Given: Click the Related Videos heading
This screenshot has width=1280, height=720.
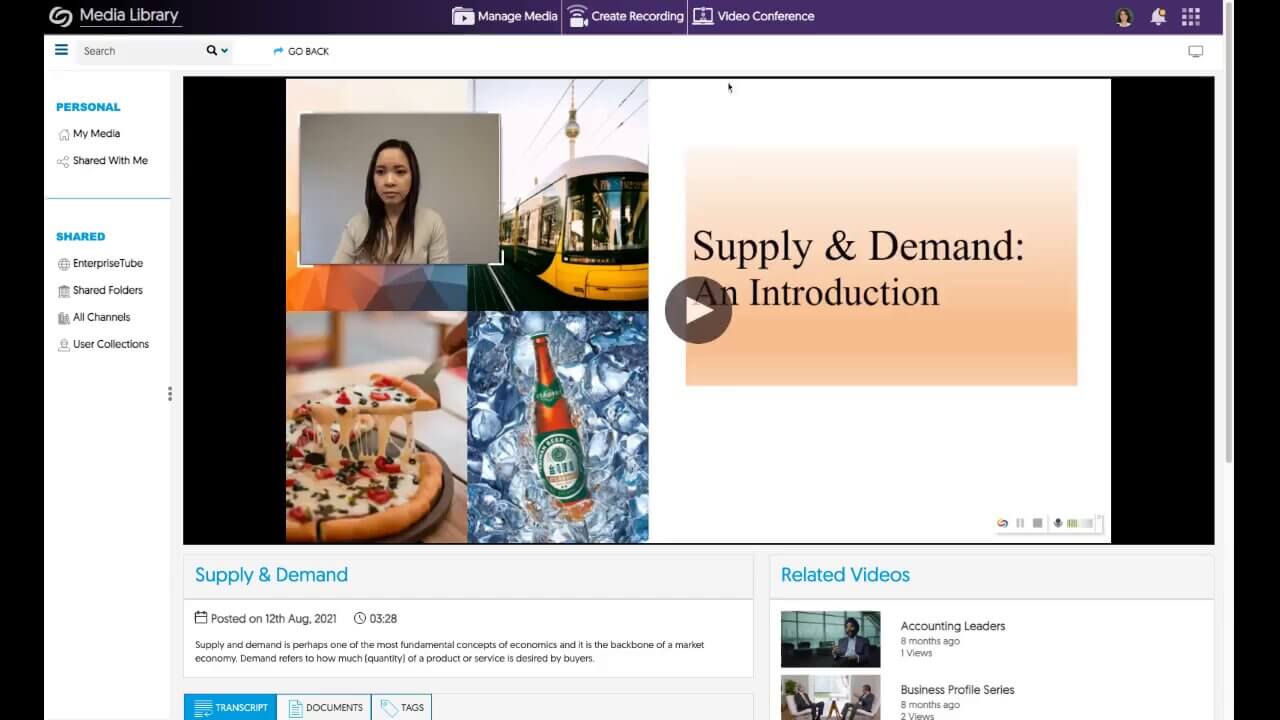Looking at the screenshot, I should 845,575.
